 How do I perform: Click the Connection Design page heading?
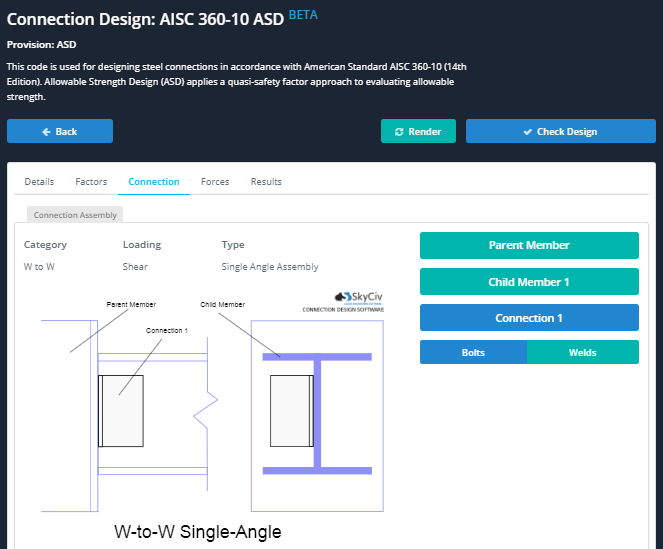pyautogui.click(x=145, y=19)
